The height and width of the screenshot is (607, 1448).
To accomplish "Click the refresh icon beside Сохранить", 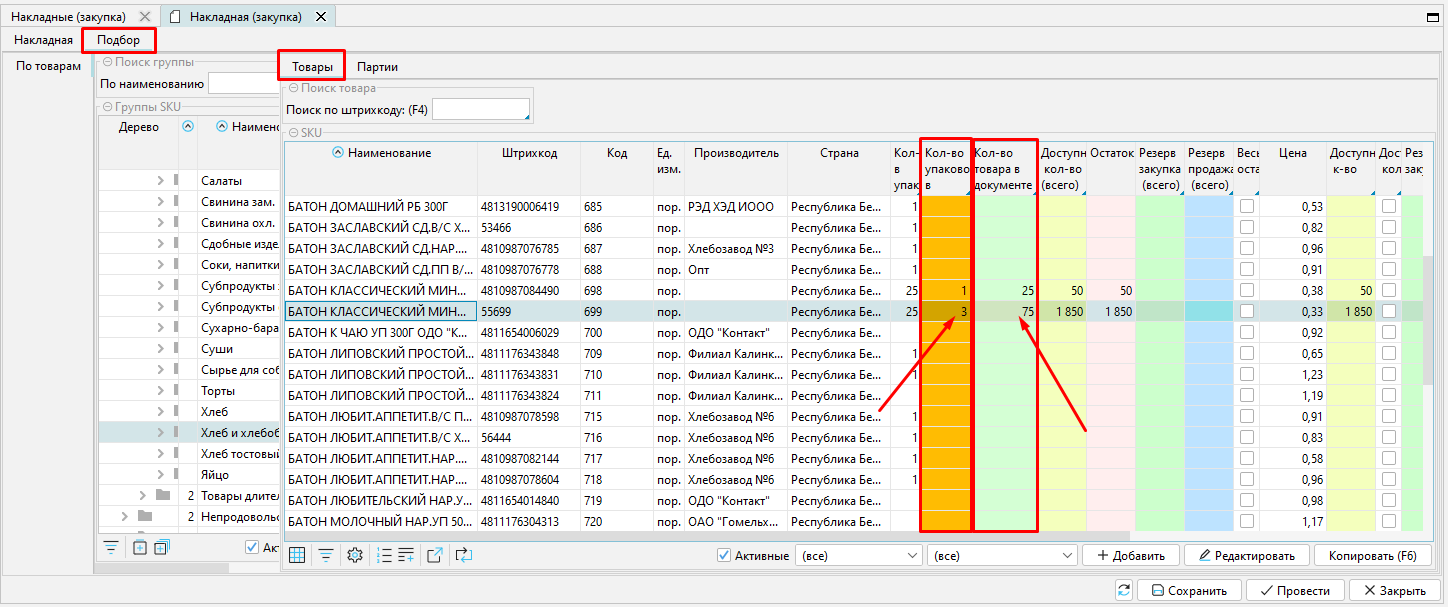I will pyautogui.click(x=1124, y=590).
